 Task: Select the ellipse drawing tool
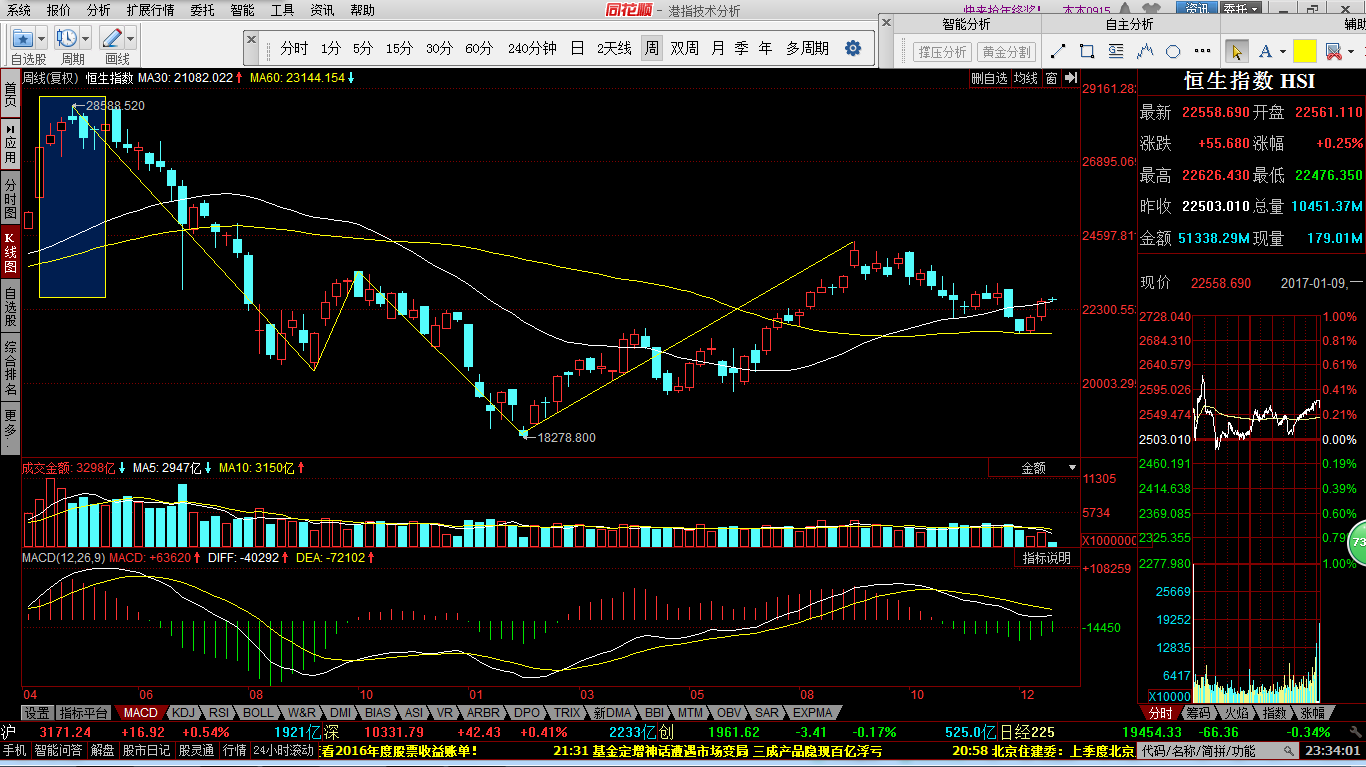(x=1174, y=51)
